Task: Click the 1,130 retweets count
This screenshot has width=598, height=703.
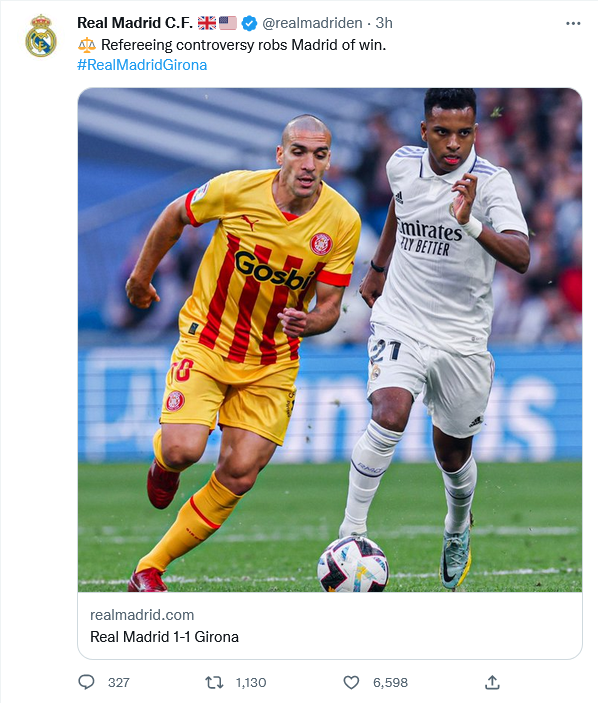Action: tap(251, 682)
